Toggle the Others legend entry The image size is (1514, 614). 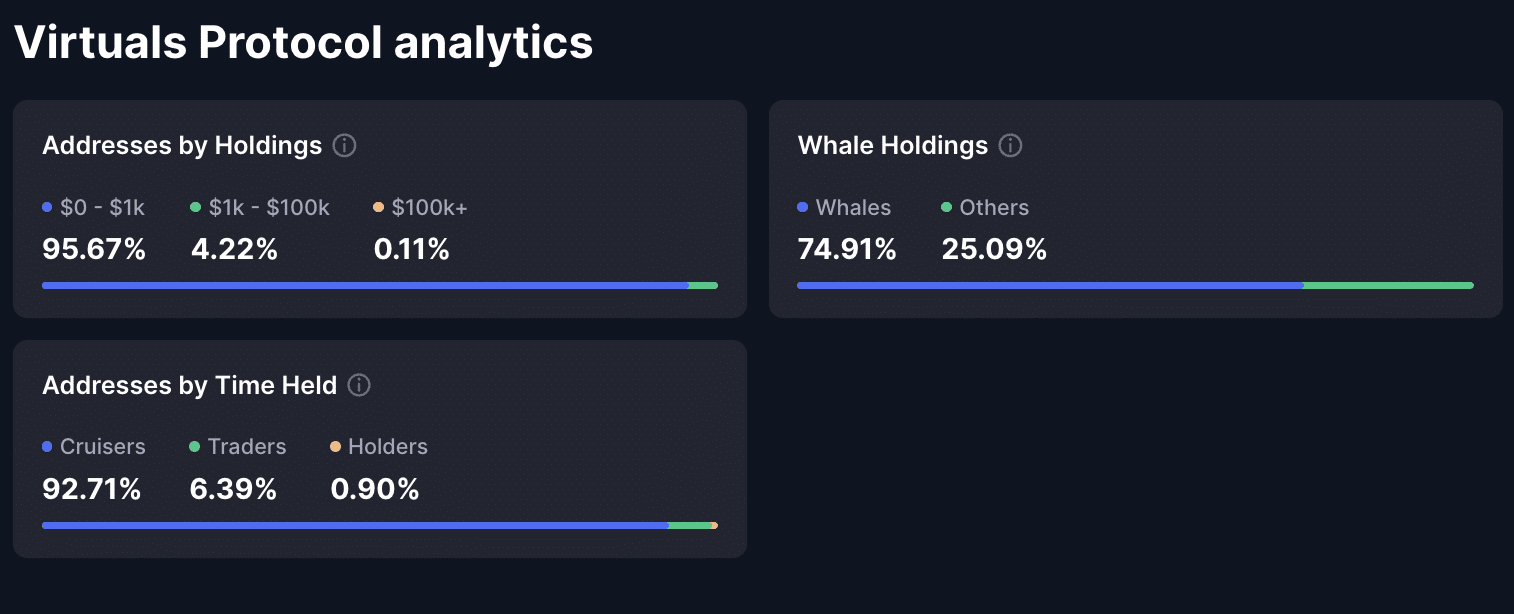click(995, 208)
